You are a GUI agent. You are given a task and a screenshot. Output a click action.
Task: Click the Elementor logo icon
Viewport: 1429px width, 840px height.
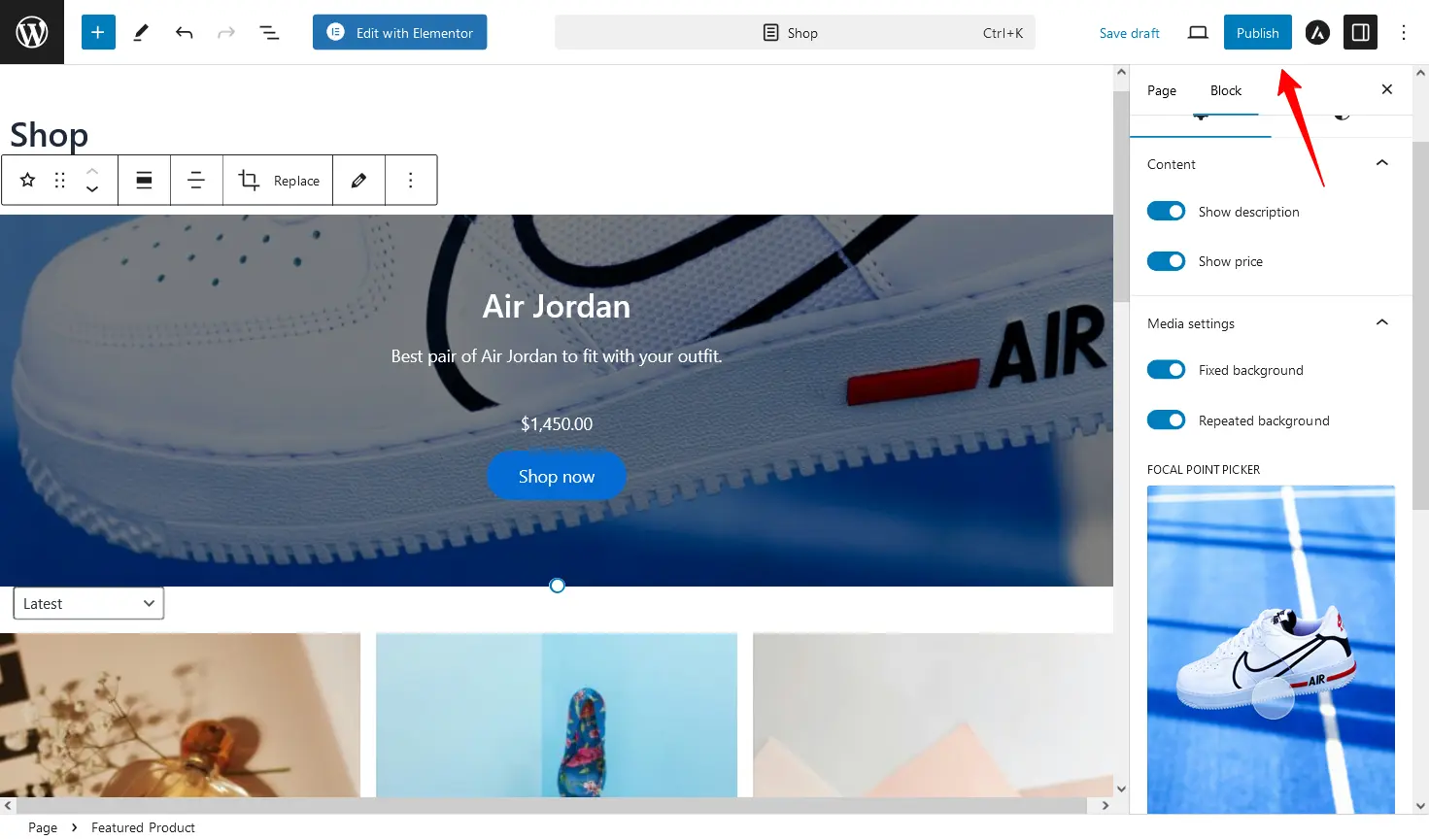tap(335, 32)
